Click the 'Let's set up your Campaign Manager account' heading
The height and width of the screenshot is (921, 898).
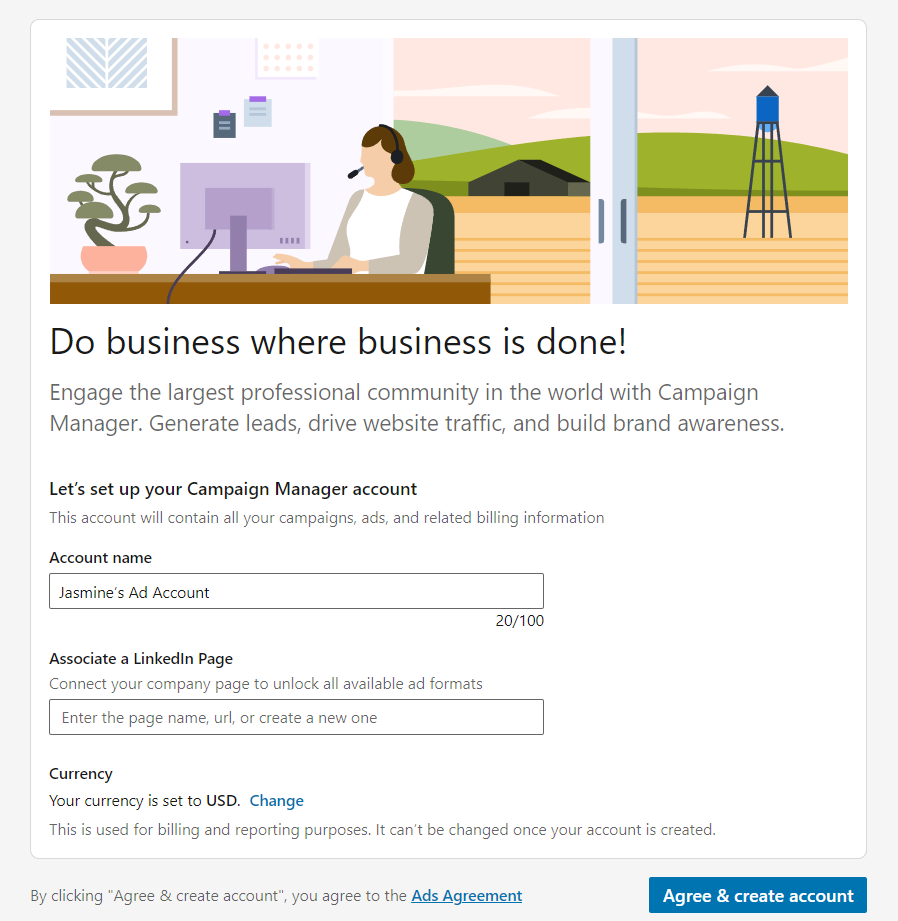click(x=233, y=489)
